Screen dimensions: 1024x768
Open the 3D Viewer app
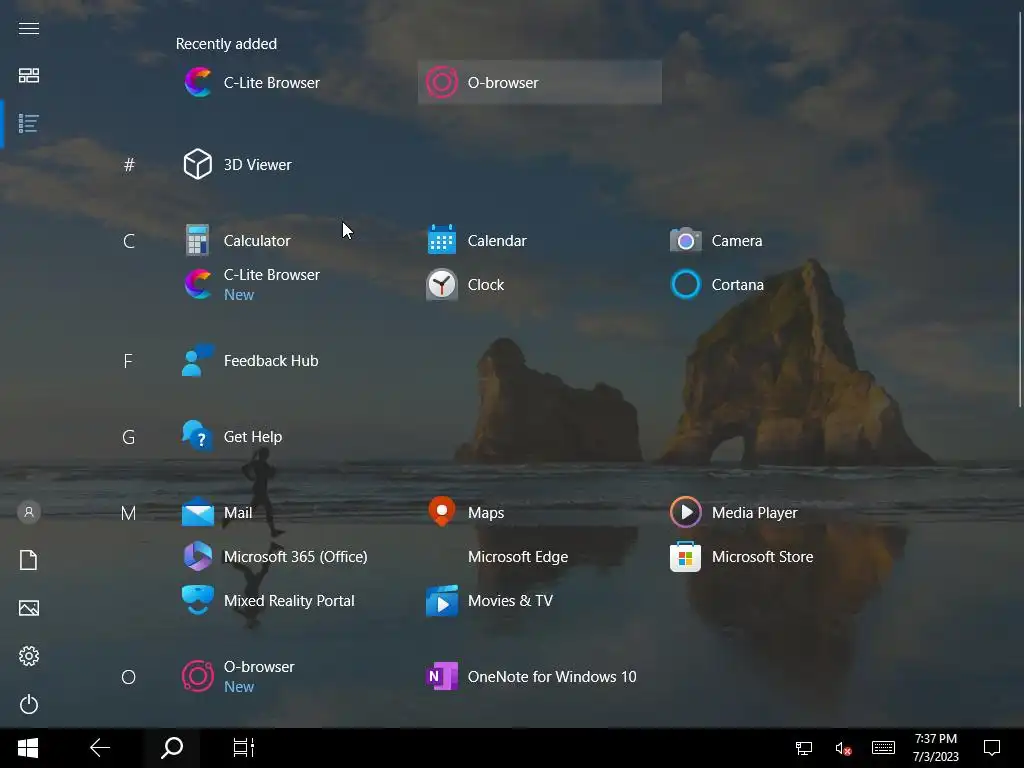(296, 165)
